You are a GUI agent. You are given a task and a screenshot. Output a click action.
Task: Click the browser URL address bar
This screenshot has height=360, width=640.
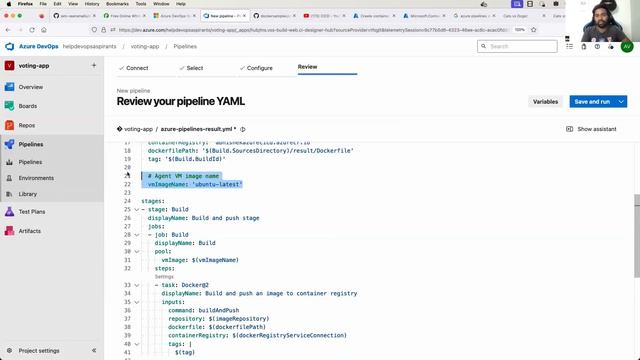312,30
